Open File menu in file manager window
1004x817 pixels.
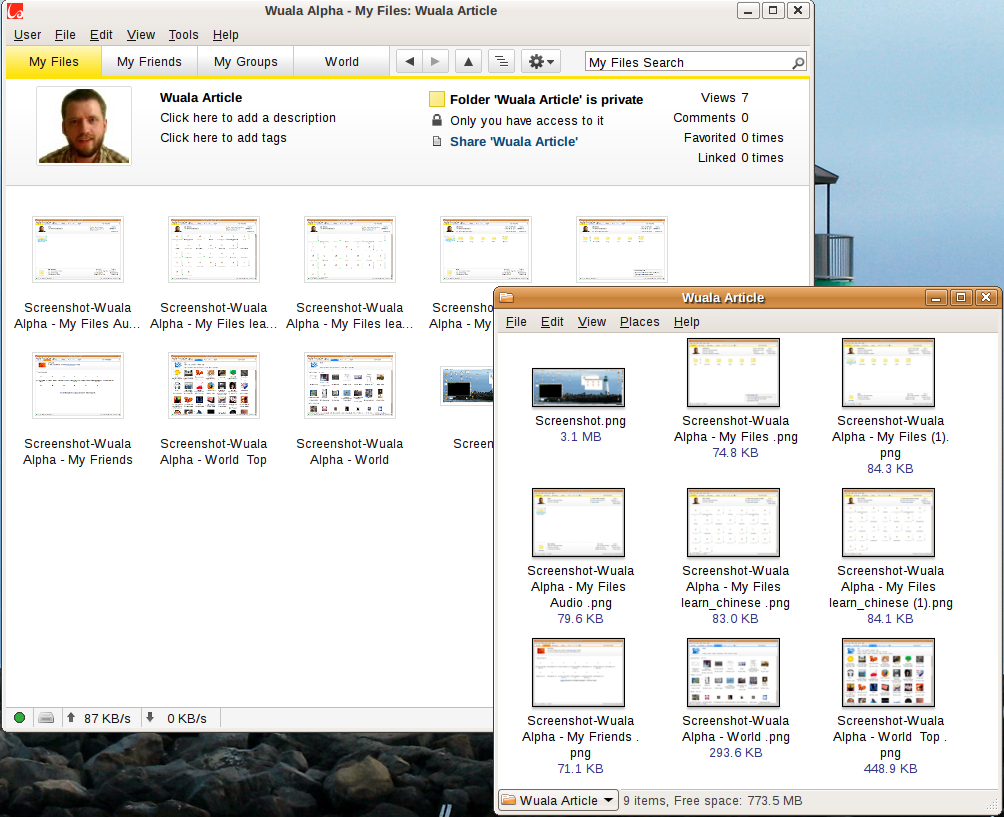tap(516, 321)
